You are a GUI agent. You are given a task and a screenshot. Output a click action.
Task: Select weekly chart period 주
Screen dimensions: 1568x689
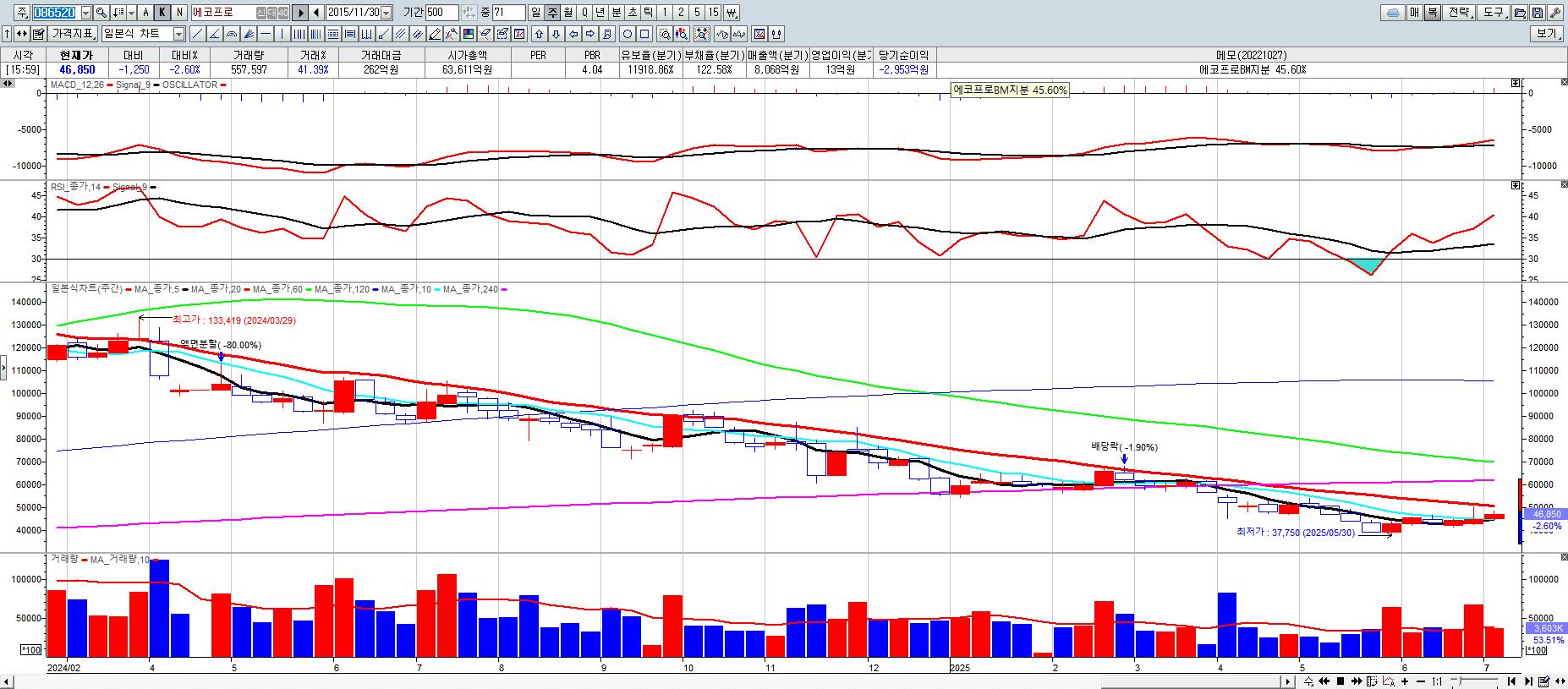(552, 13)
